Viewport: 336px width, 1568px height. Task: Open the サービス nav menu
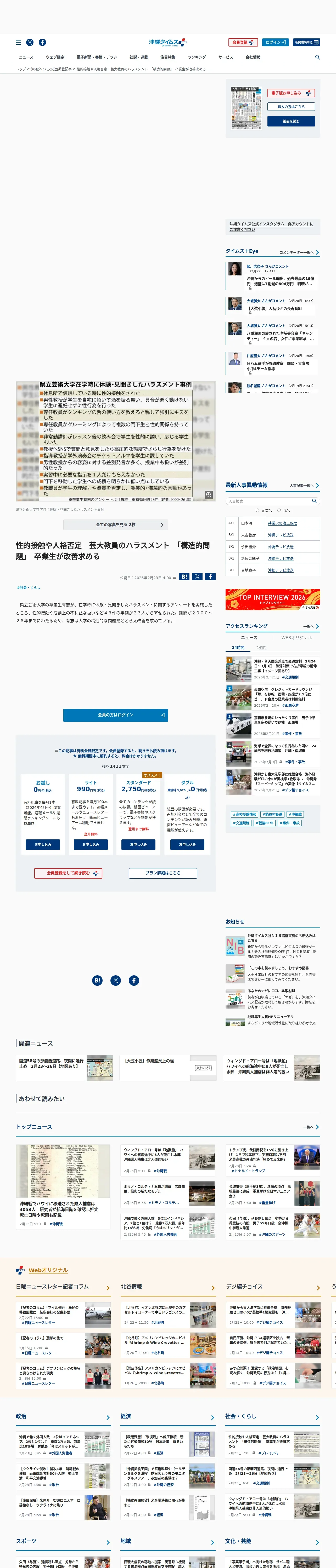point(226,57)
